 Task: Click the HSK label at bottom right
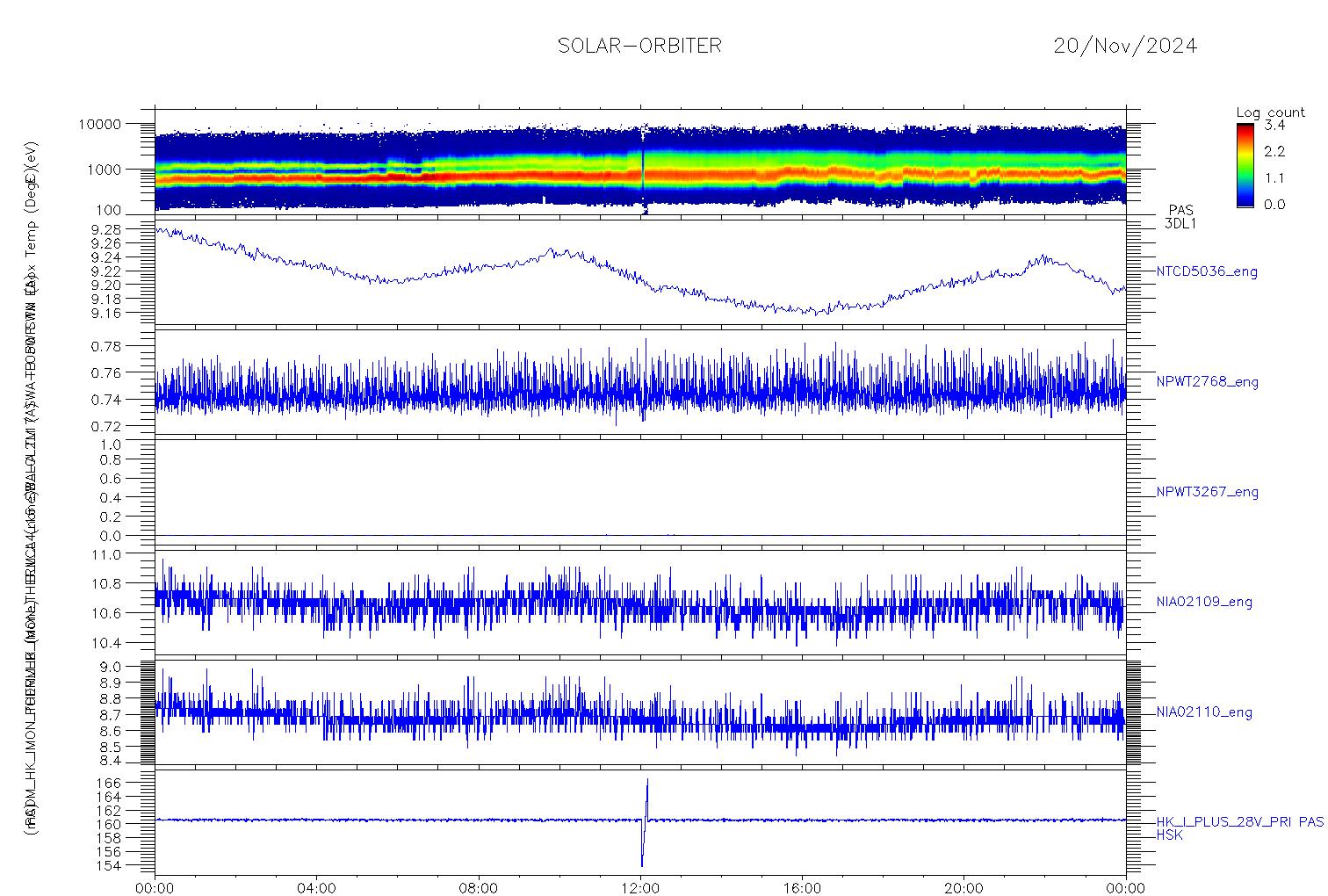click(x=1169, y=835)
